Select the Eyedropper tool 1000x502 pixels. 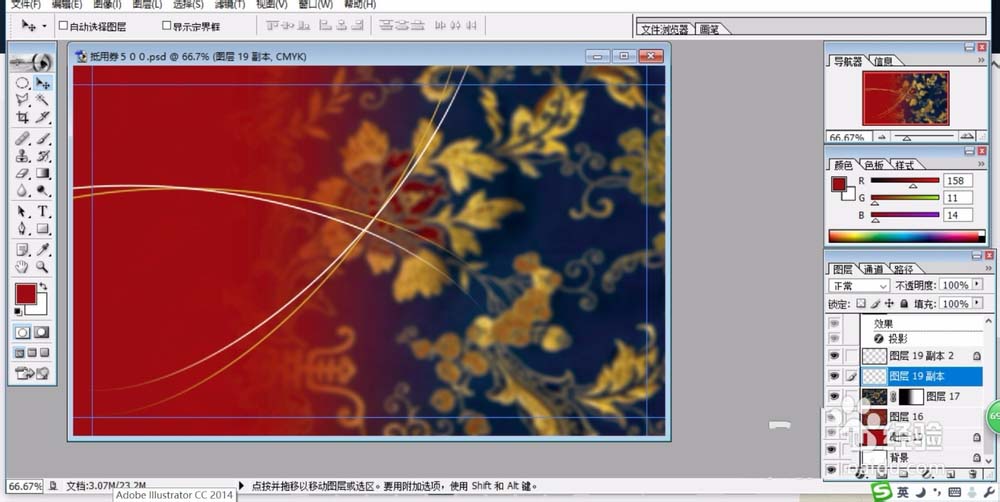point(43,249)
